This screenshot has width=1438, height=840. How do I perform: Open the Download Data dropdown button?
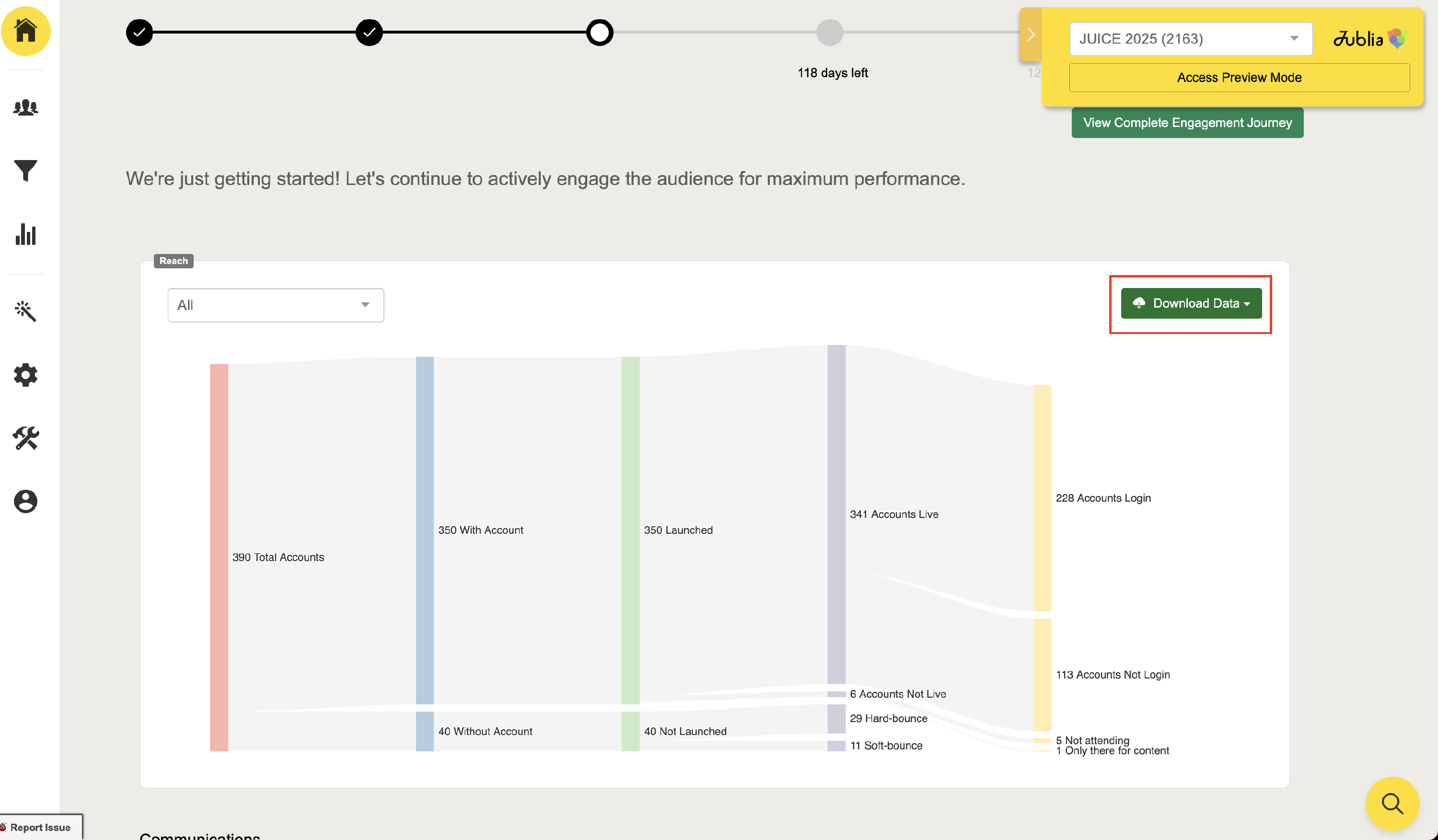point(1191,303)
